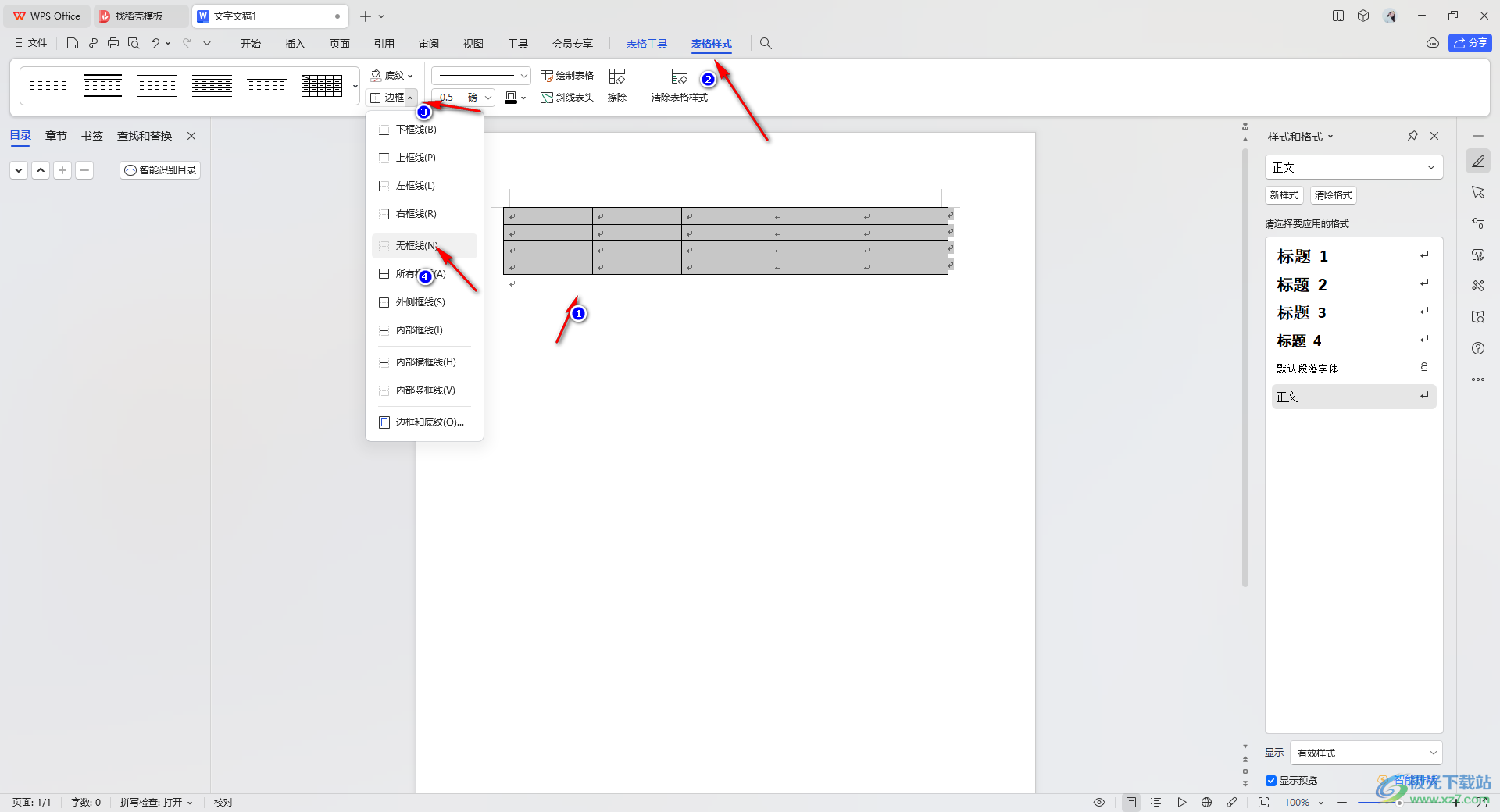Switch to outline view icon in status bar
Viewport: 1500px width, 812px height.
coord(1156,802)
